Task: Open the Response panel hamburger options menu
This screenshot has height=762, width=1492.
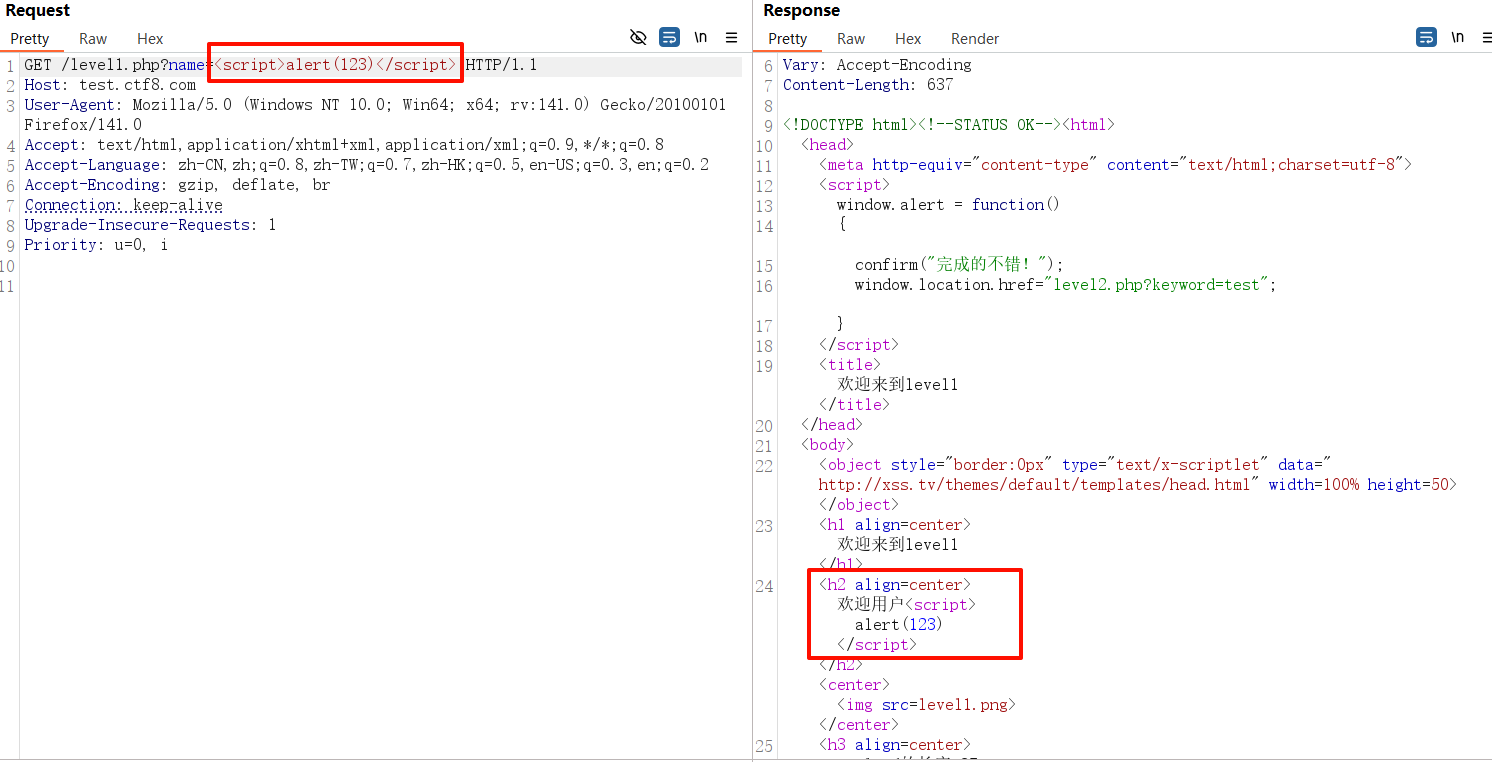Action: (1485, 37)
